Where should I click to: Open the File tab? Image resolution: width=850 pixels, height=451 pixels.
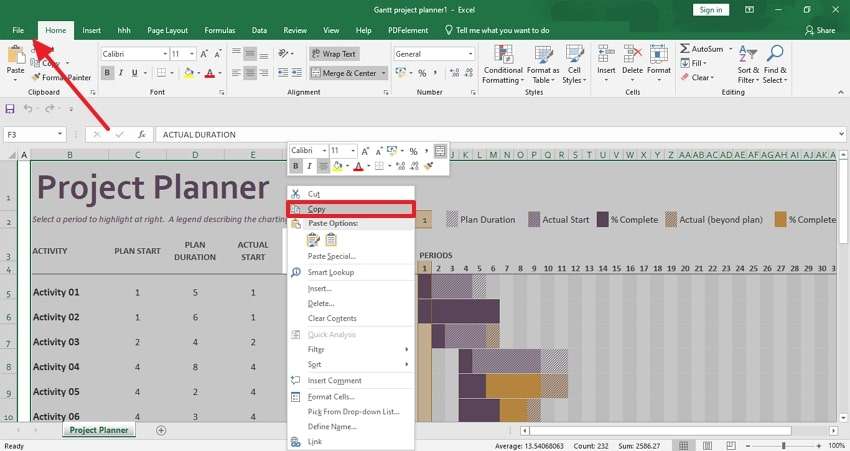pyautogui.click(x=18, y=30)
